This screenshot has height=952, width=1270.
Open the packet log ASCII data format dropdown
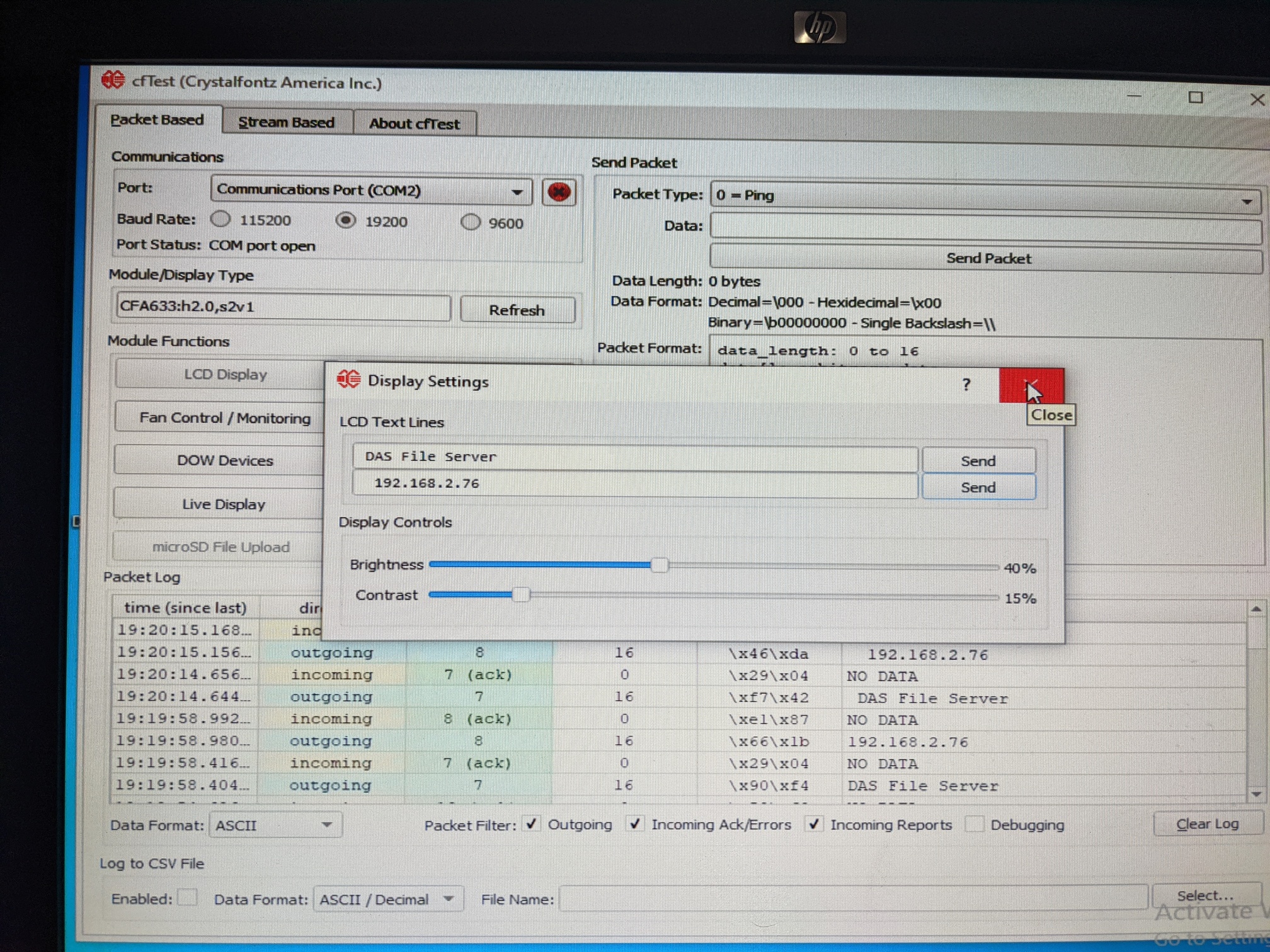(x=275, y=825)
